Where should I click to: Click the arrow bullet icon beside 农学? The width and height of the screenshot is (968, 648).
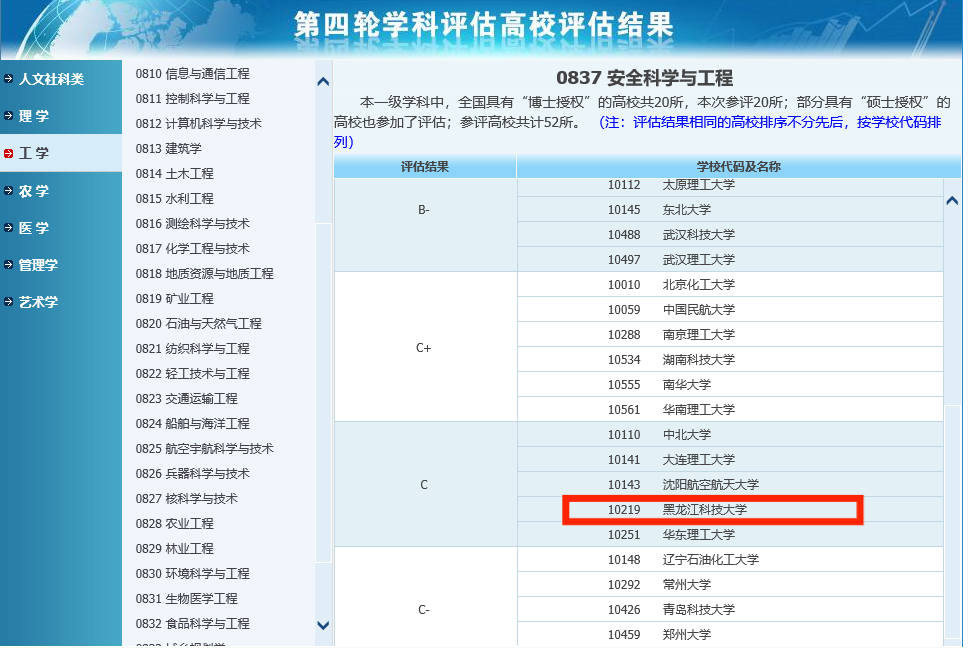[x=9, y=191]
